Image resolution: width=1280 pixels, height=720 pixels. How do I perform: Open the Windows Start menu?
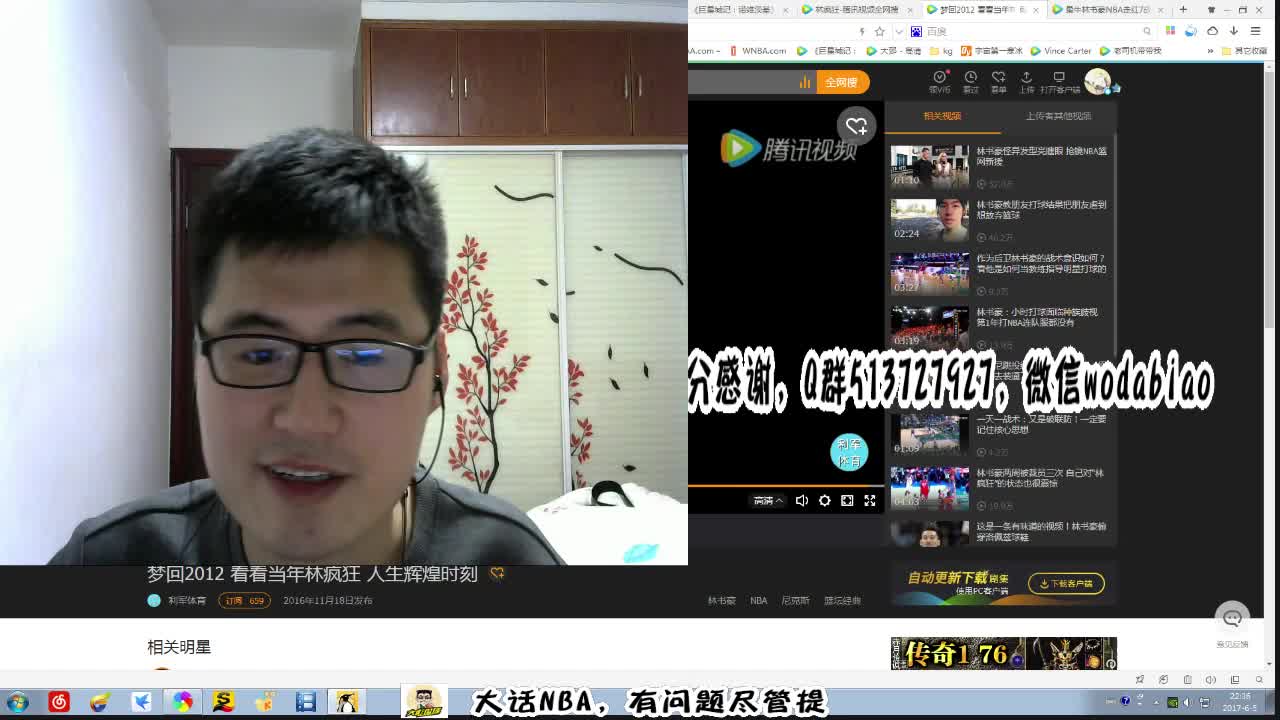pos(17,703)
